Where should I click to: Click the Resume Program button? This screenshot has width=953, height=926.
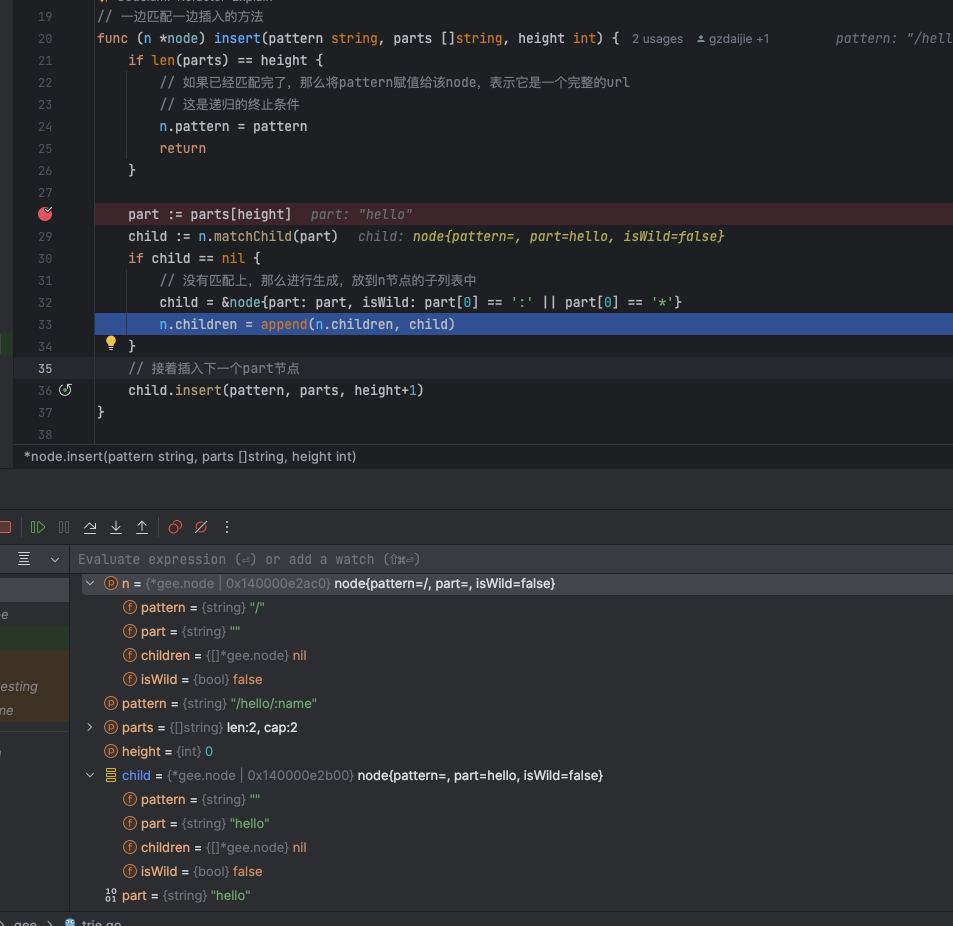tap(38, 527)
